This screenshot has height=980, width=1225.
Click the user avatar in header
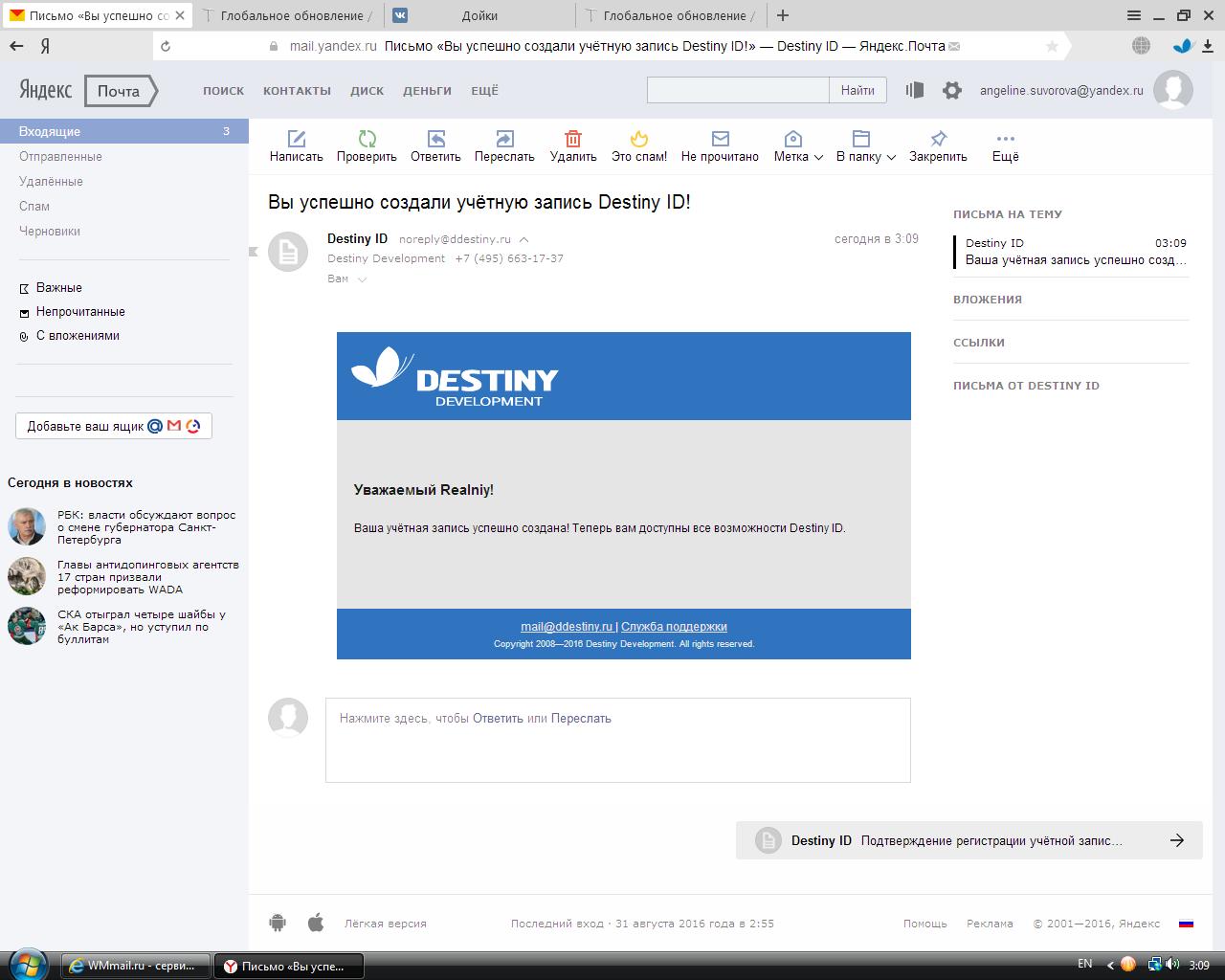tap(1172, 90)
